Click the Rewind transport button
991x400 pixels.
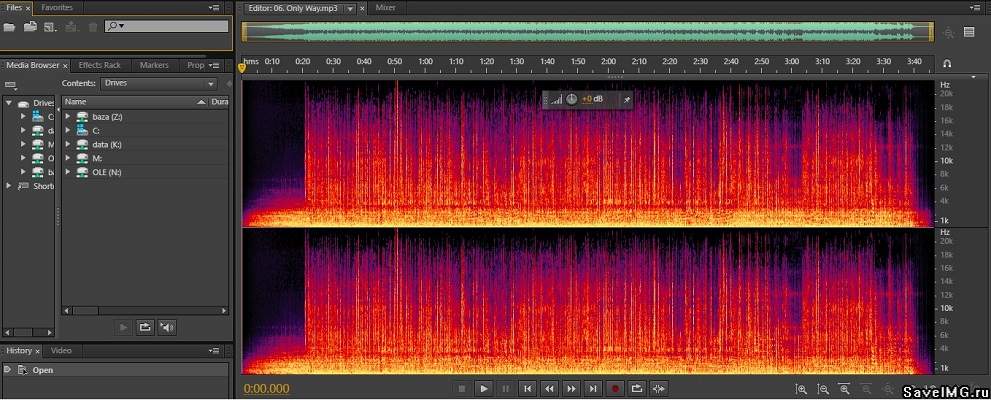point(549,388)
